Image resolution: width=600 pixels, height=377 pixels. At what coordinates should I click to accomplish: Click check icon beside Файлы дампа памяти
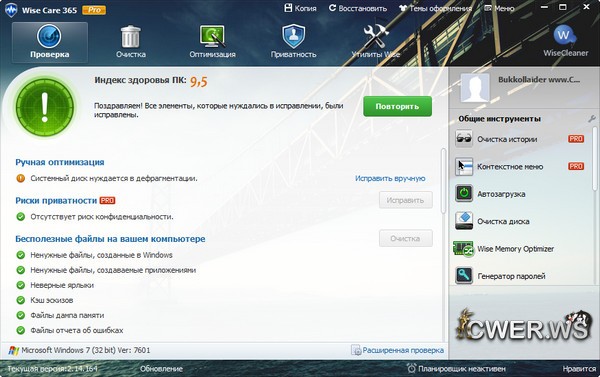point(21,315)
